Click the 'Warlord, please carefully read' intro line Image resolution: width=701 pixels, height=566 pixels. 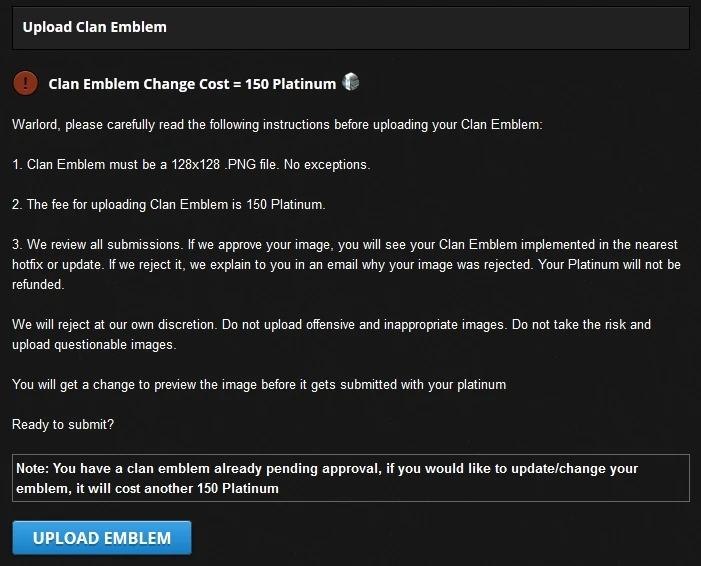click(x=276, y=125)
